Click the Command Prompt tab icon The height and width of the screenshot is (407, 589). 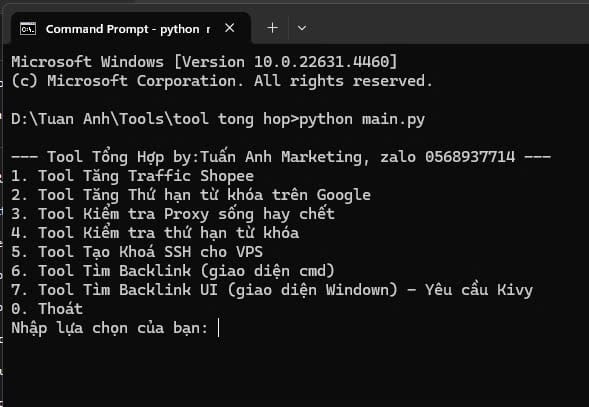pos(28,29)
